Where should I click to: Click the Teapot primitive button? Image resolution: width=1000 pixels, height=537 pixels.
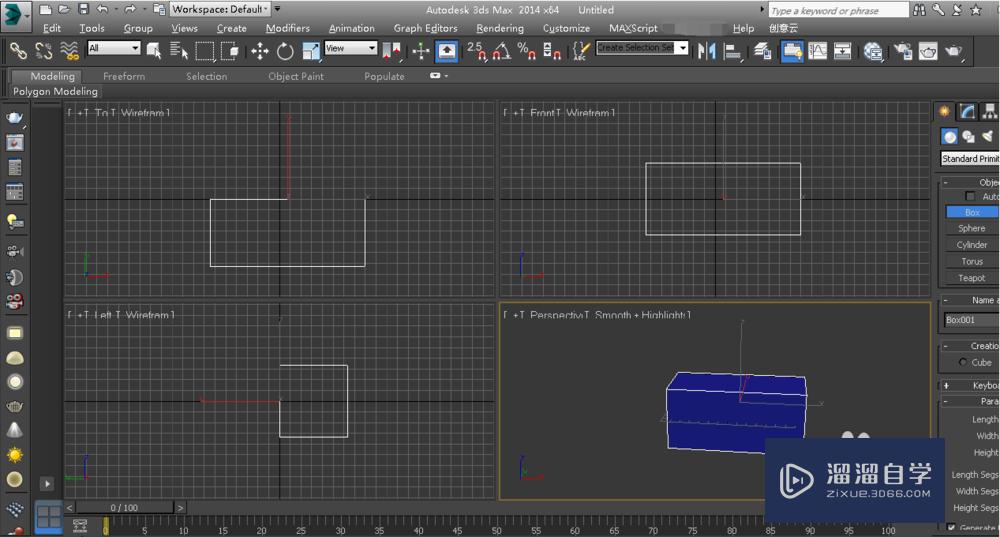[971, 278]
